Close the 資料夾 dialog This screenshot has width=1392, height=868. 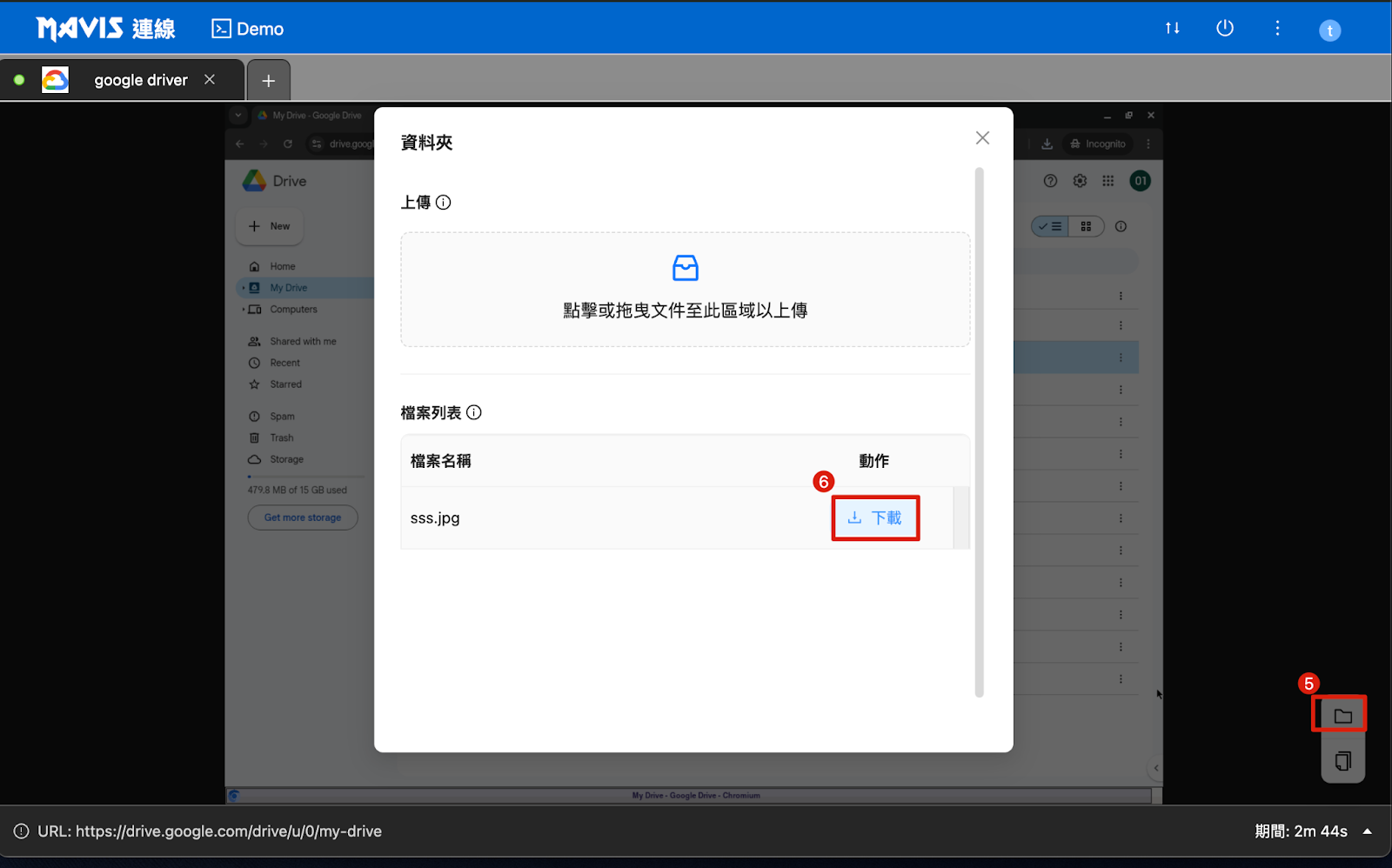tap(982, 138)
